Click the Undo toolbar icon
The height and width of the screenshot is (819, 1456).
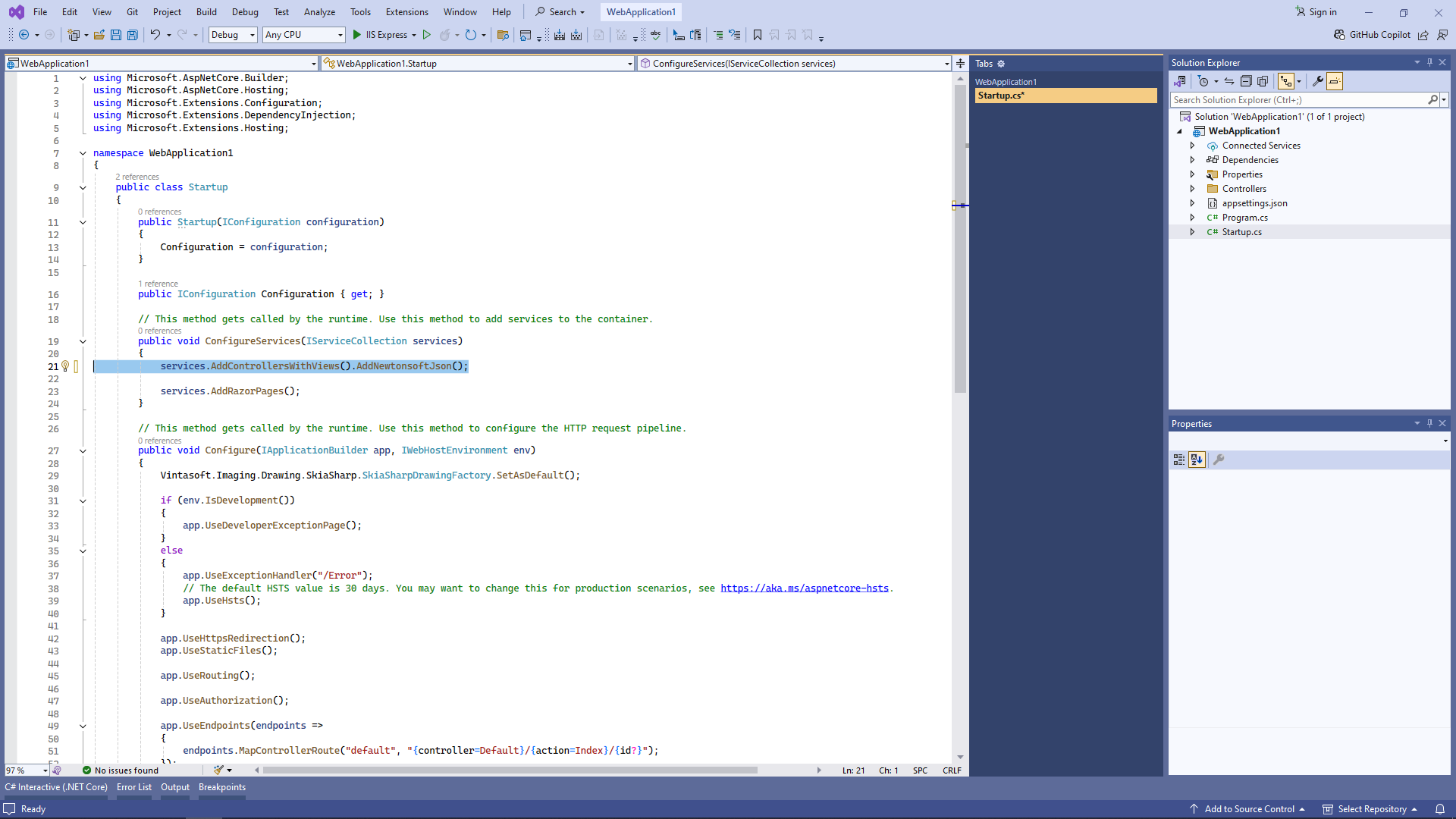tap(155, 35)
